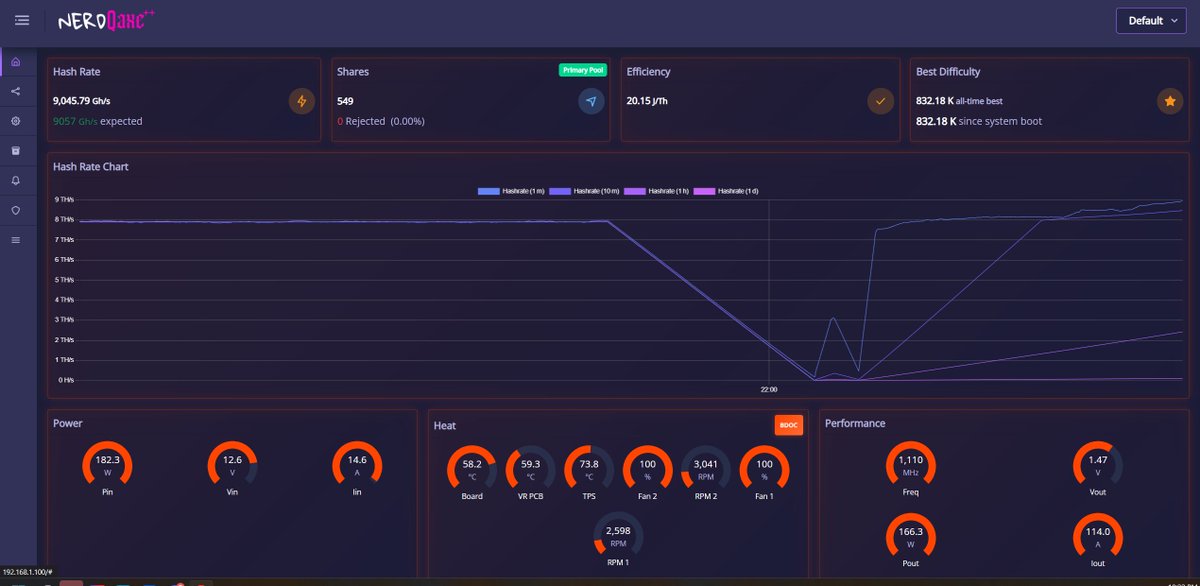Open the shield sidebar icon
This screenshot has height=586, width=1200.
[x=15, y=210]
